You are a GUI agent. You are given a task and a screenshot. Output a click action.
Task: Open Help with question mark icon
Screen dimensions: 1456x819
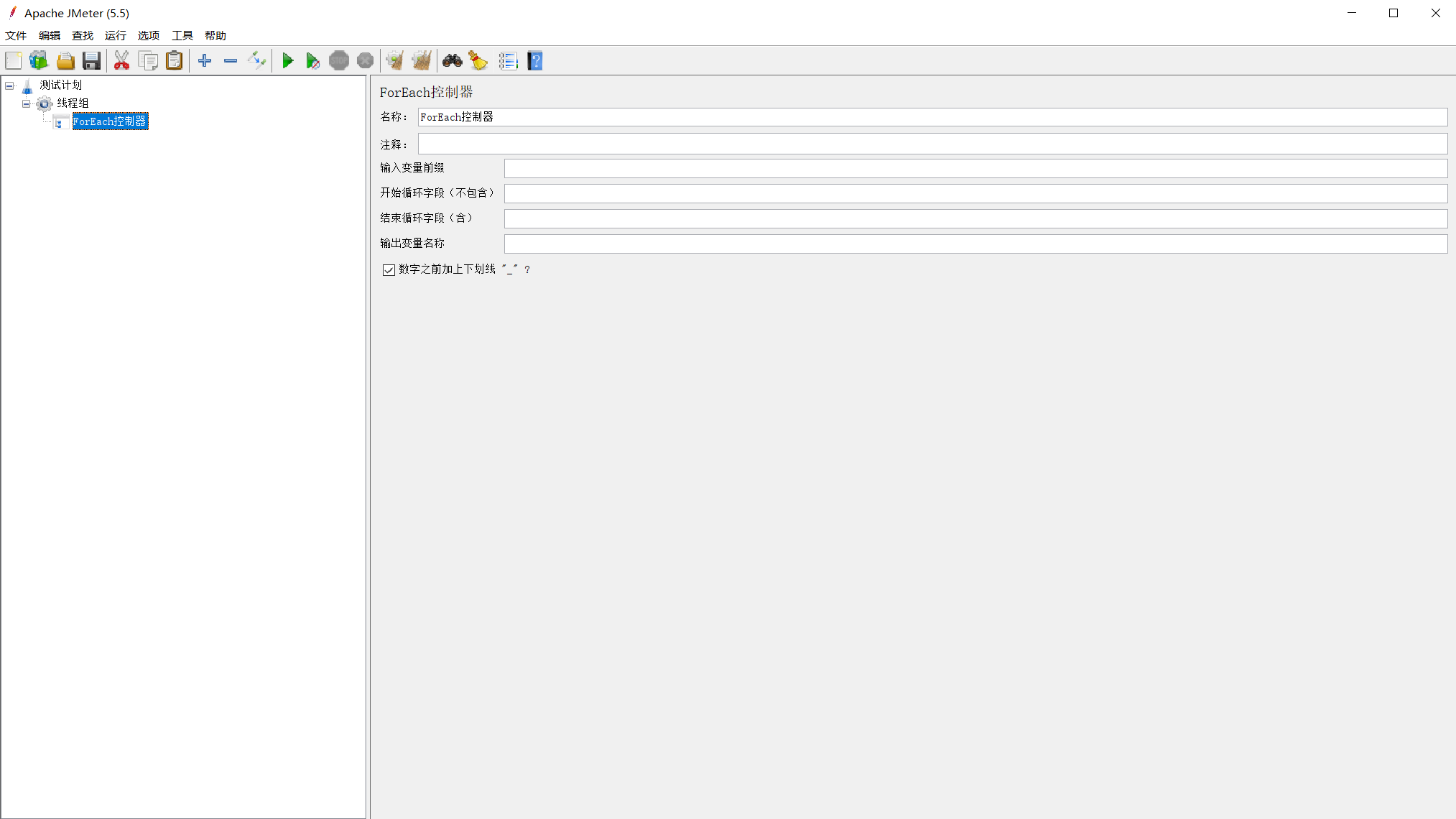coord(535,61)
